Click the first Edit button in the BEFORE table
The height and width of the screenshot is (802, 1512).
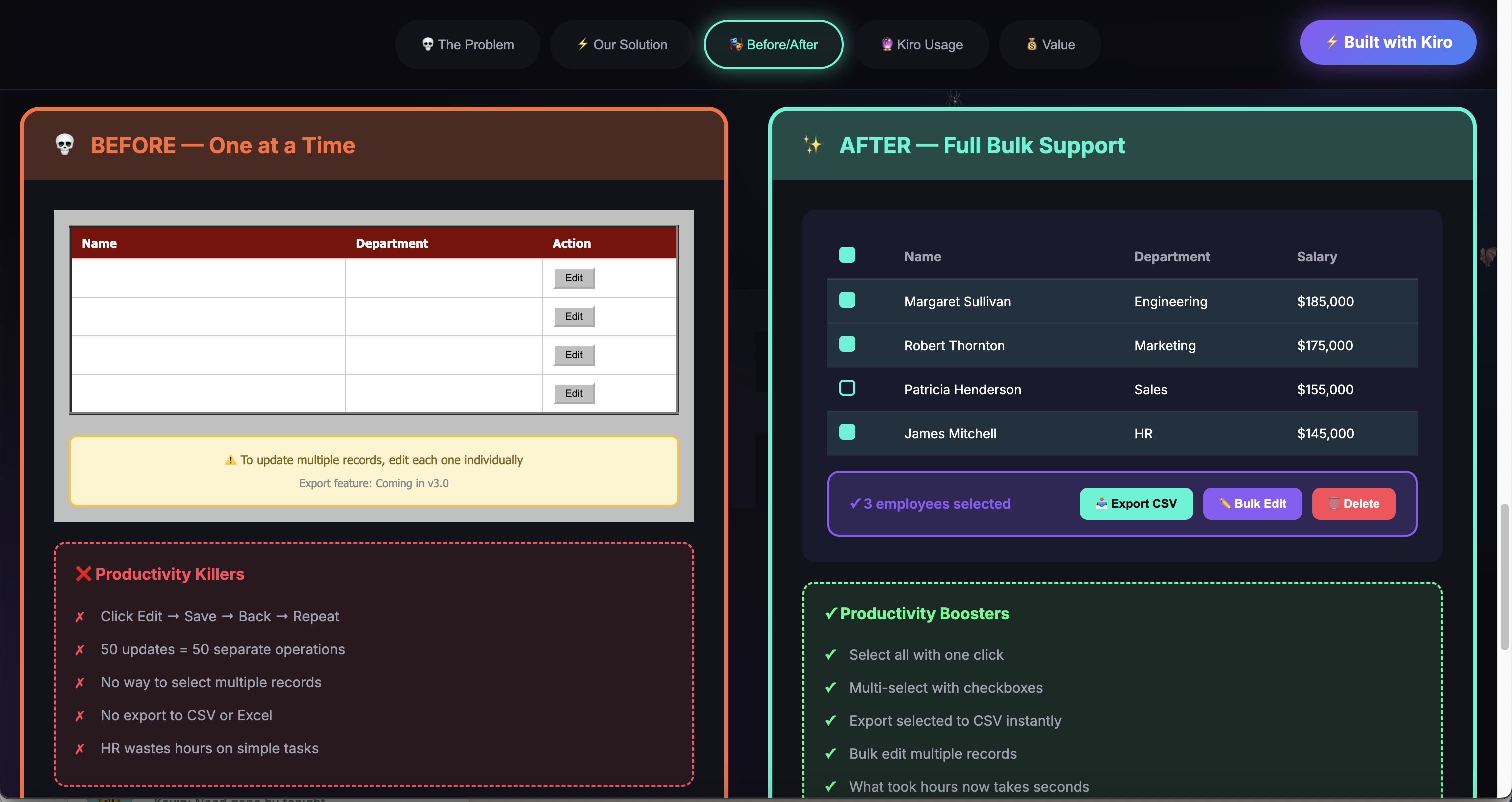(574, 278)
